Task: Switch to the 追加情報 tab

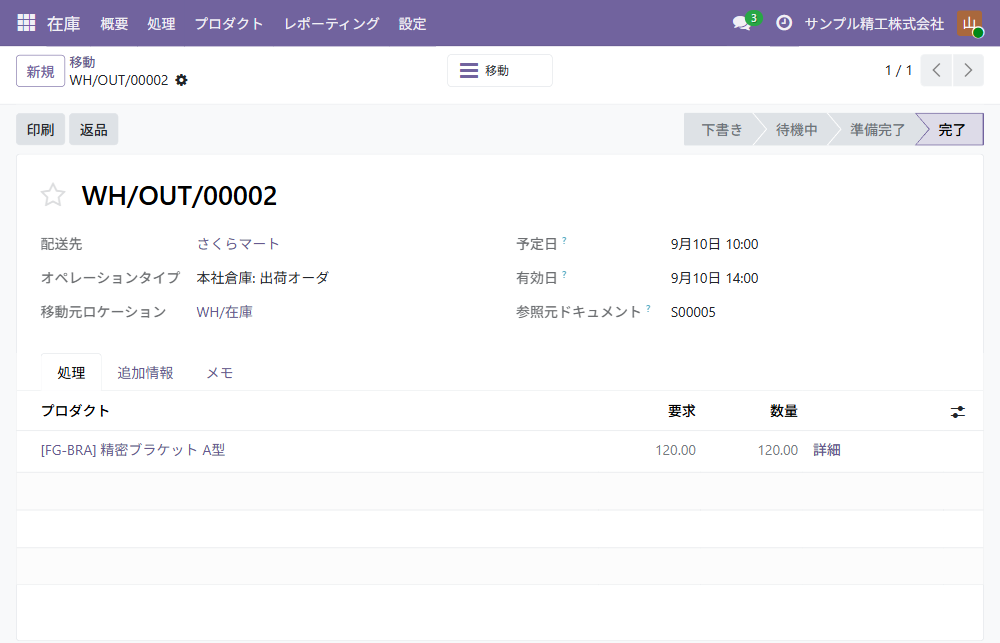Action: pos(145,373)
